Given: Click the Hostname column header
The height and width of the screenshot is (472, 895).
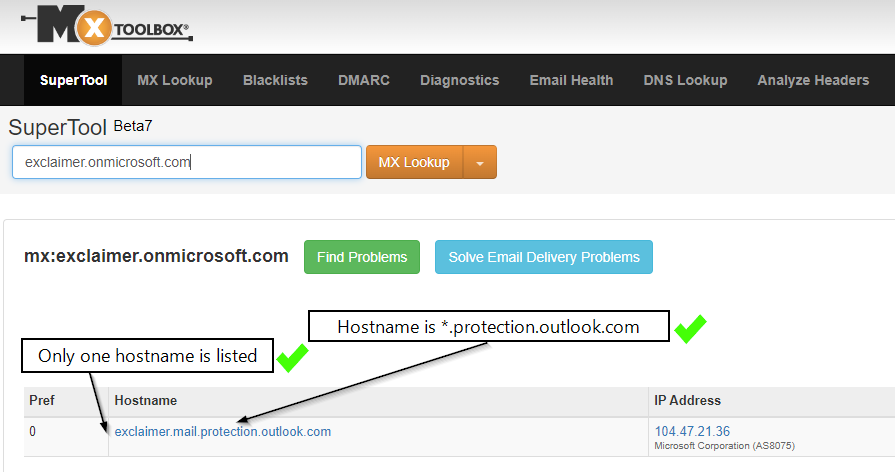Looking at the screenshot, I should pyautogui.click(x=146, y=400).
